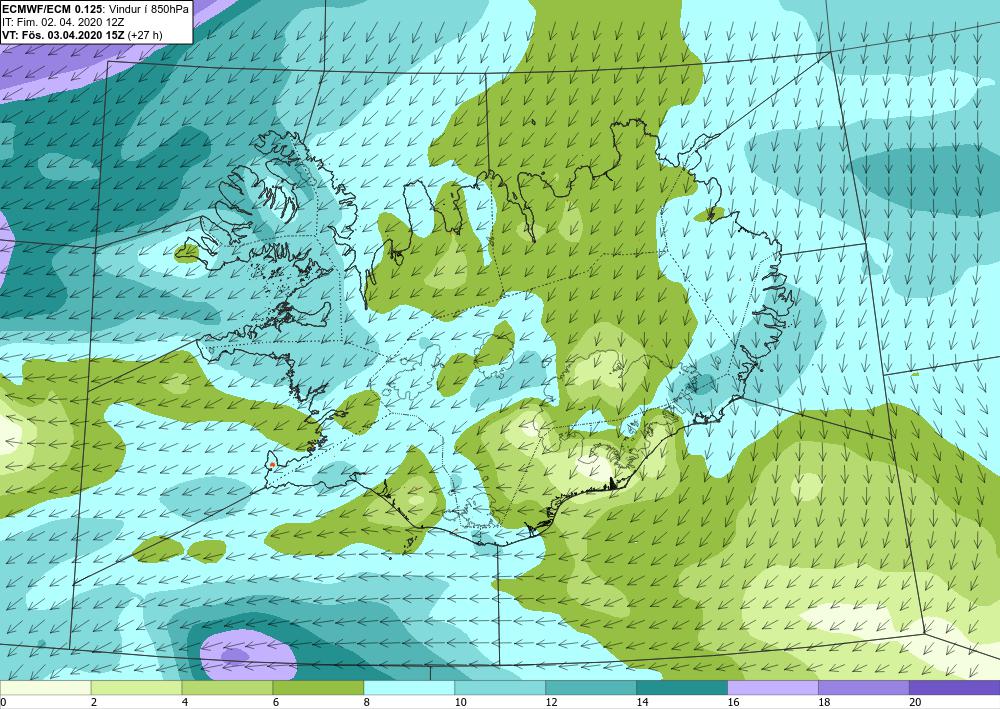Click the '(+27 h)' forecast offset text

pyautogui.click(x=145, y=35)
